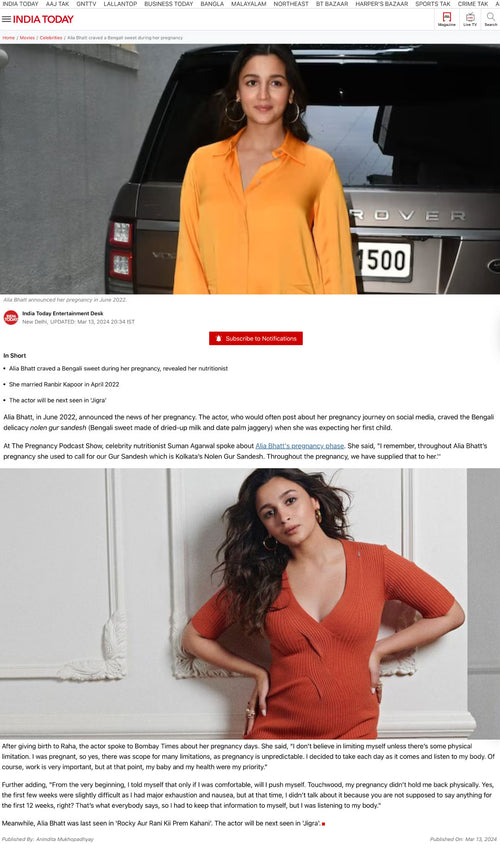Click the Search magnifier icon
500x854 pixels.
491,19
